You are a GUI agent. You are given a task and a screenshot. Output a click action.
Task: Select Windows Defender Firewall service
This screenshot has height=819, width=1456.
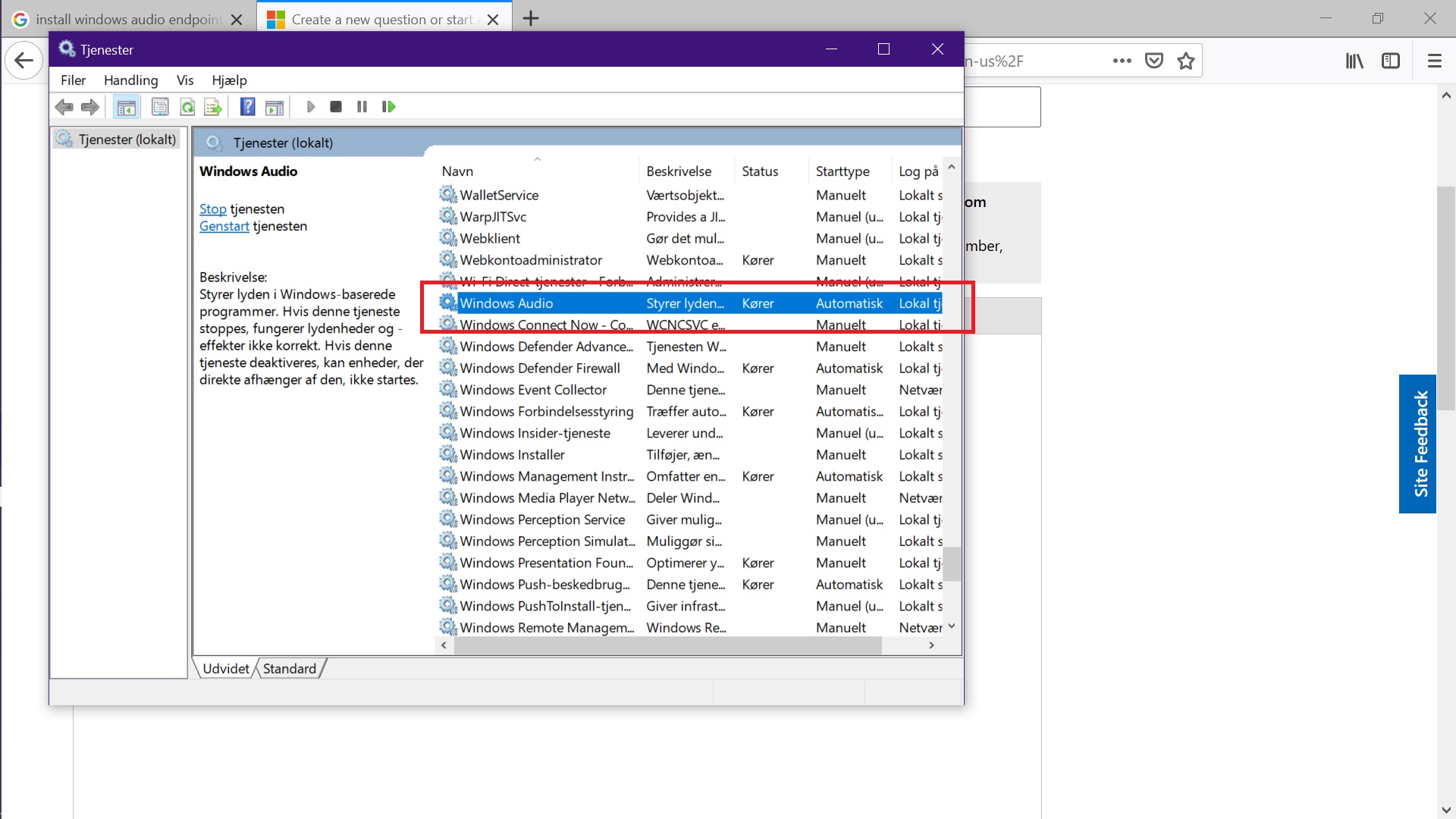[x=690, y=369]
